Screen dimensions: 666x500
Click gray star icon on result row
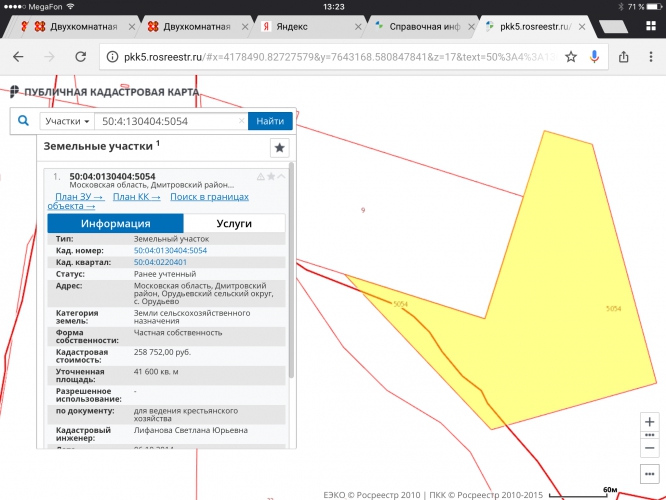(271, 176)
